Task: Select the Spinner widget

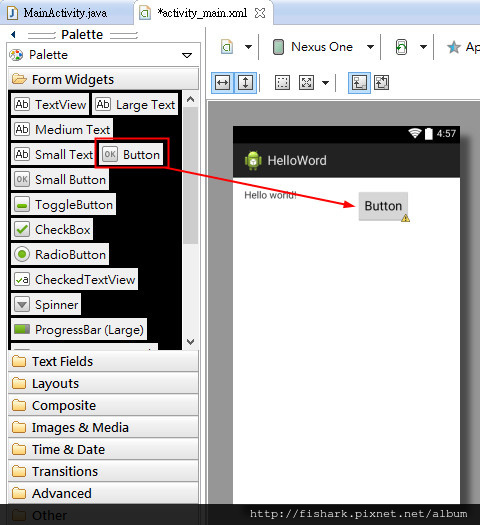Action: (46, 304)
